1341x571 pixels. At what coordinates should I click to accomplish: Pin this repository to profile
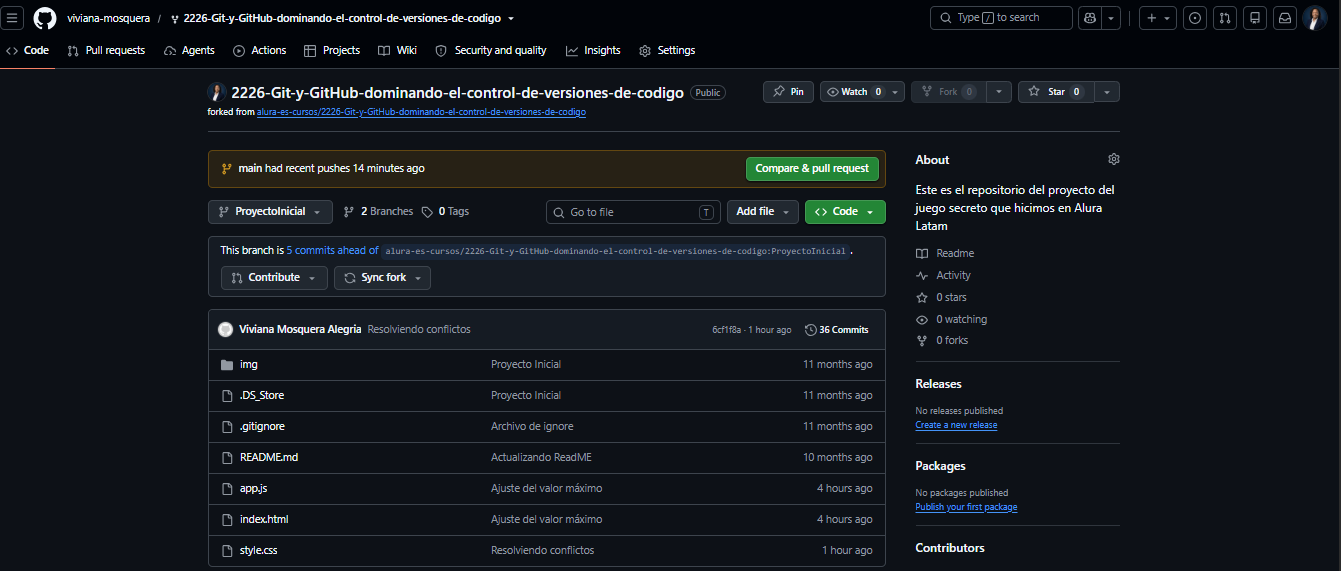(x=788, y=92)
